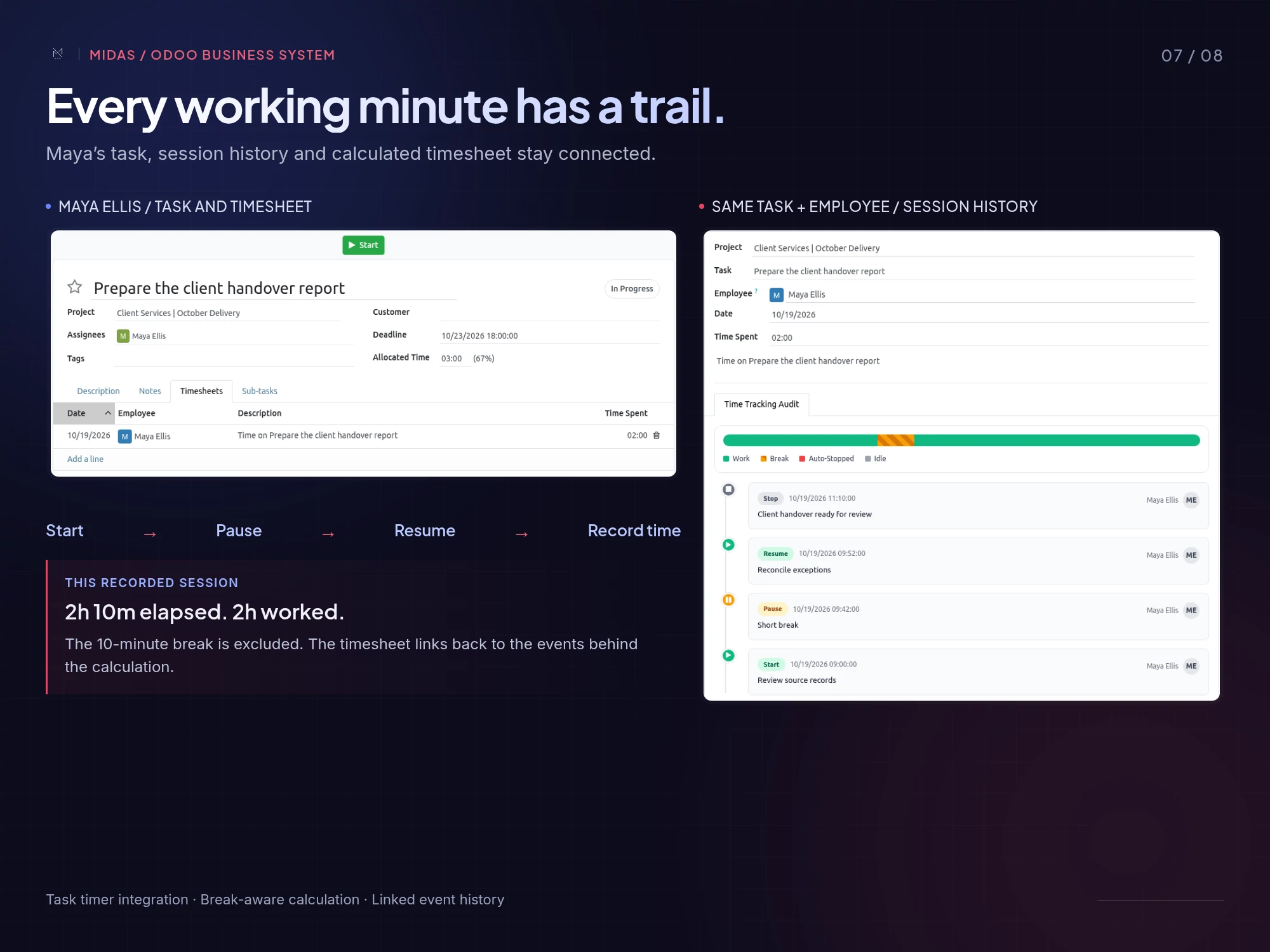The height and width of the screenshot is (952, 1270).
Task: Click ME avatar on Pause event
Action: 1191,611
